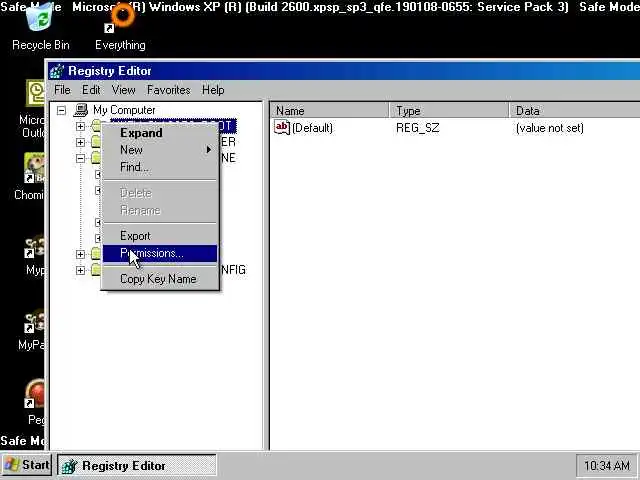Viewport: 640px width, 480px height.
Task: Collapse the registry hive ending in NE
Action: pyautogui.click(x=80, y=158)
